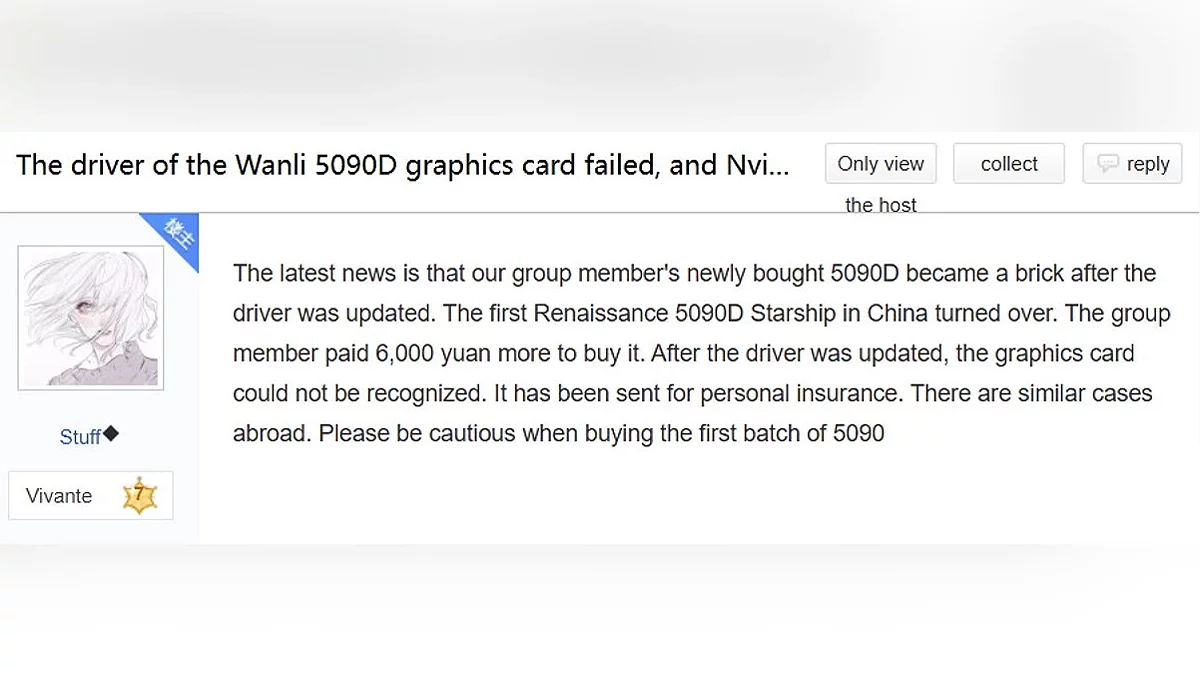1200x675 pixels.
Task: Click the gold level 7 star badge
Action: pos(140,495)
